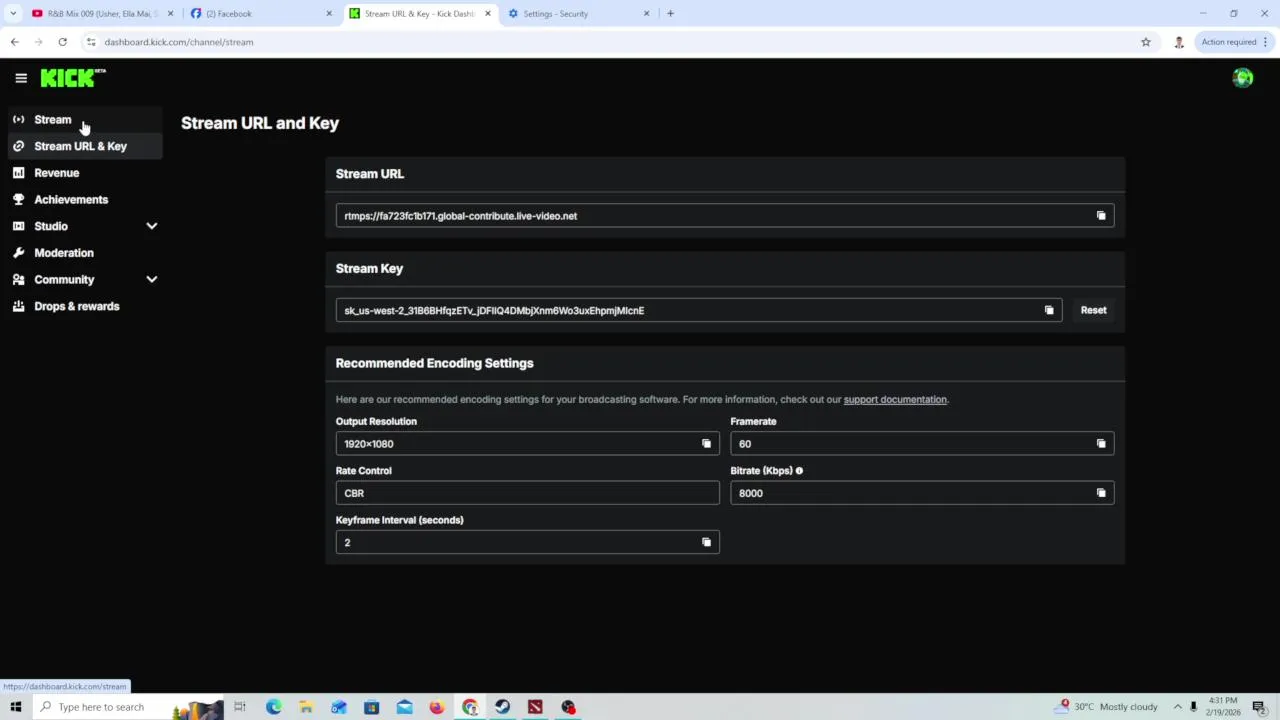1280x720 pixels.
Task: Reset the stream key
Action: (x=1093, y=310)
